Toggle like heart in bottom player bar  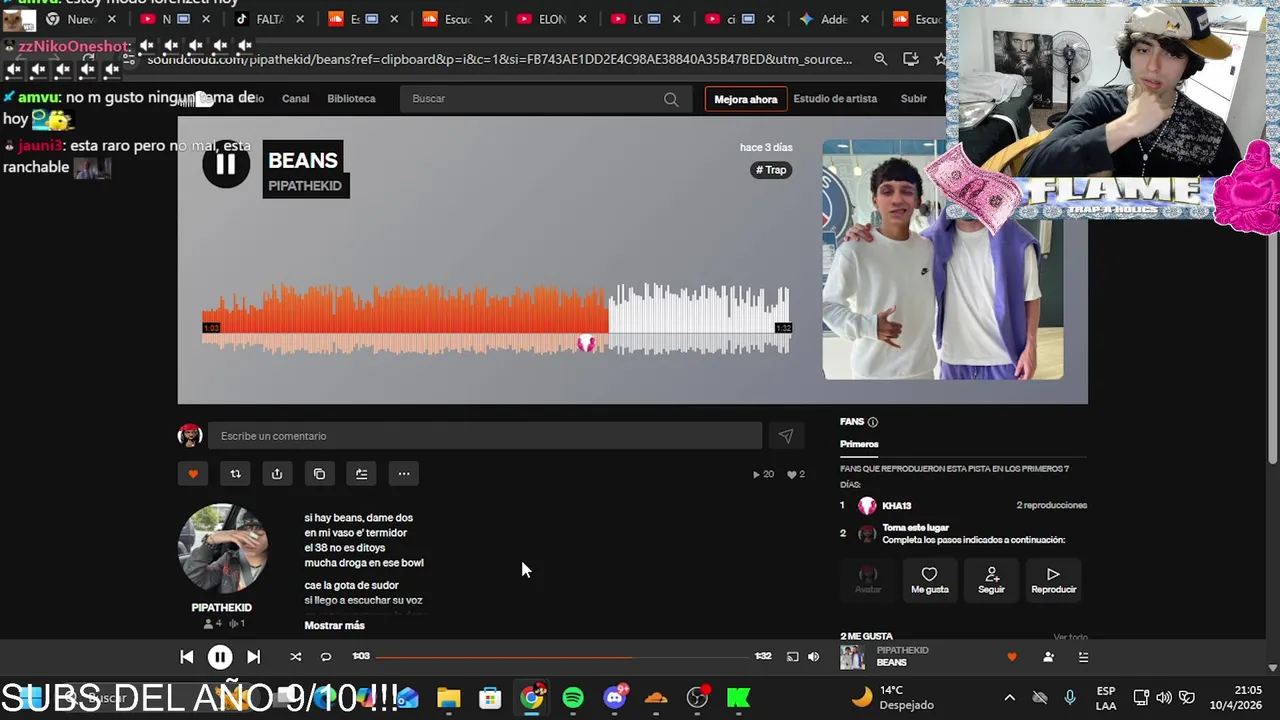[x=1012, y=657]
